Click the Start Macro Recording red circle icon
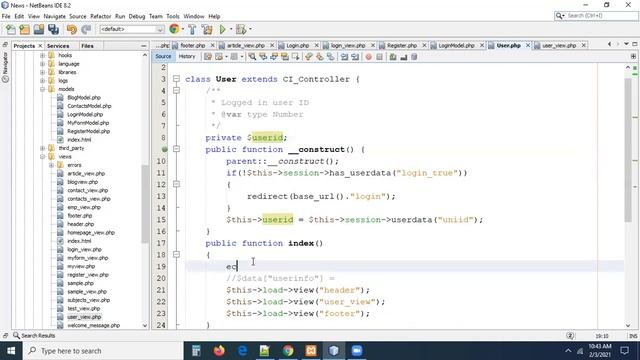640x360 pixels. [369, 57]
